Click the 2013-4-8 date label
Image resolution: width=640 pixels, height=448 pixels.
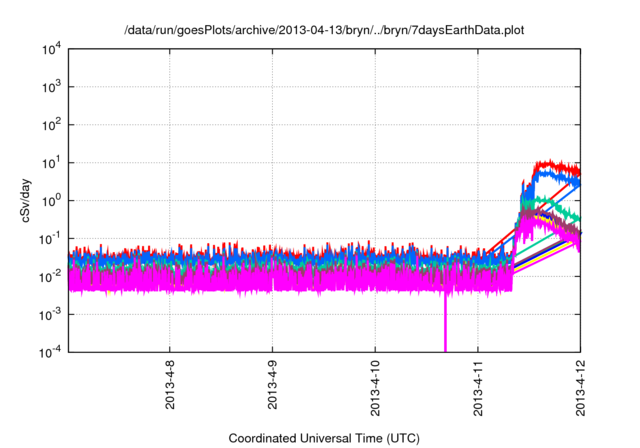point(170,384)
